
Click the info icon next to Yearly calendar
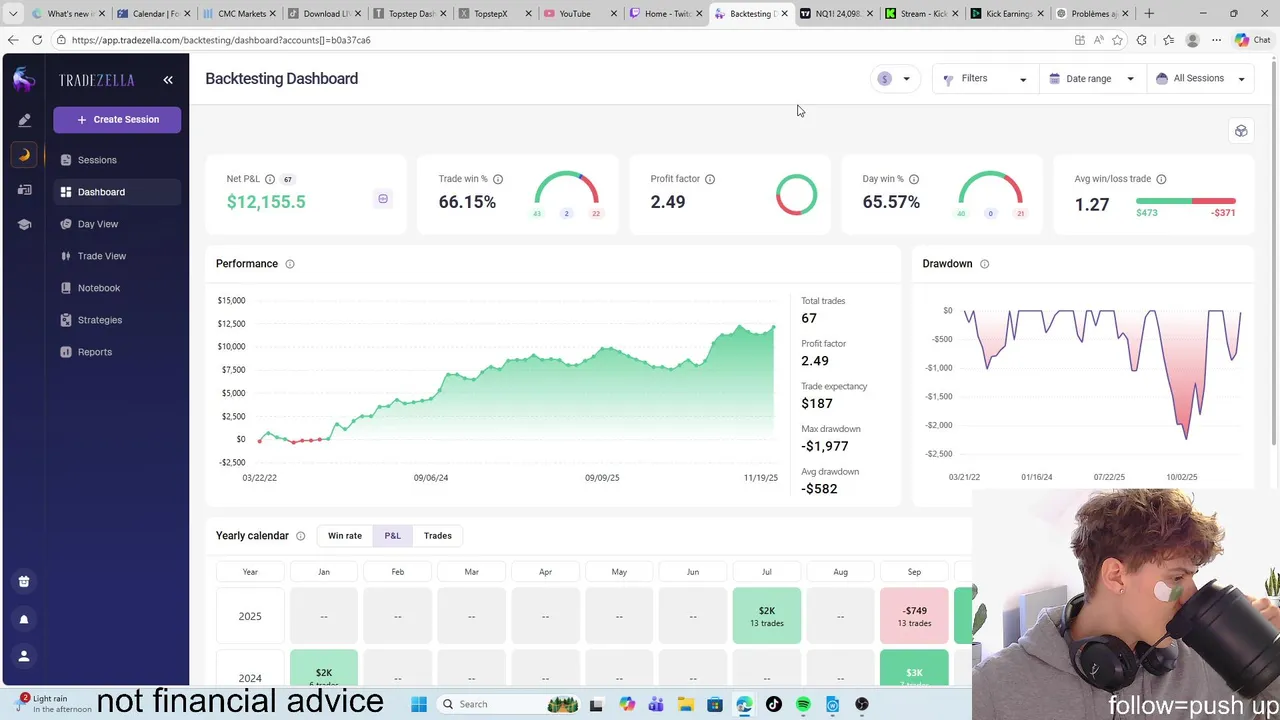pyautogui.click(x=300, y=536)
